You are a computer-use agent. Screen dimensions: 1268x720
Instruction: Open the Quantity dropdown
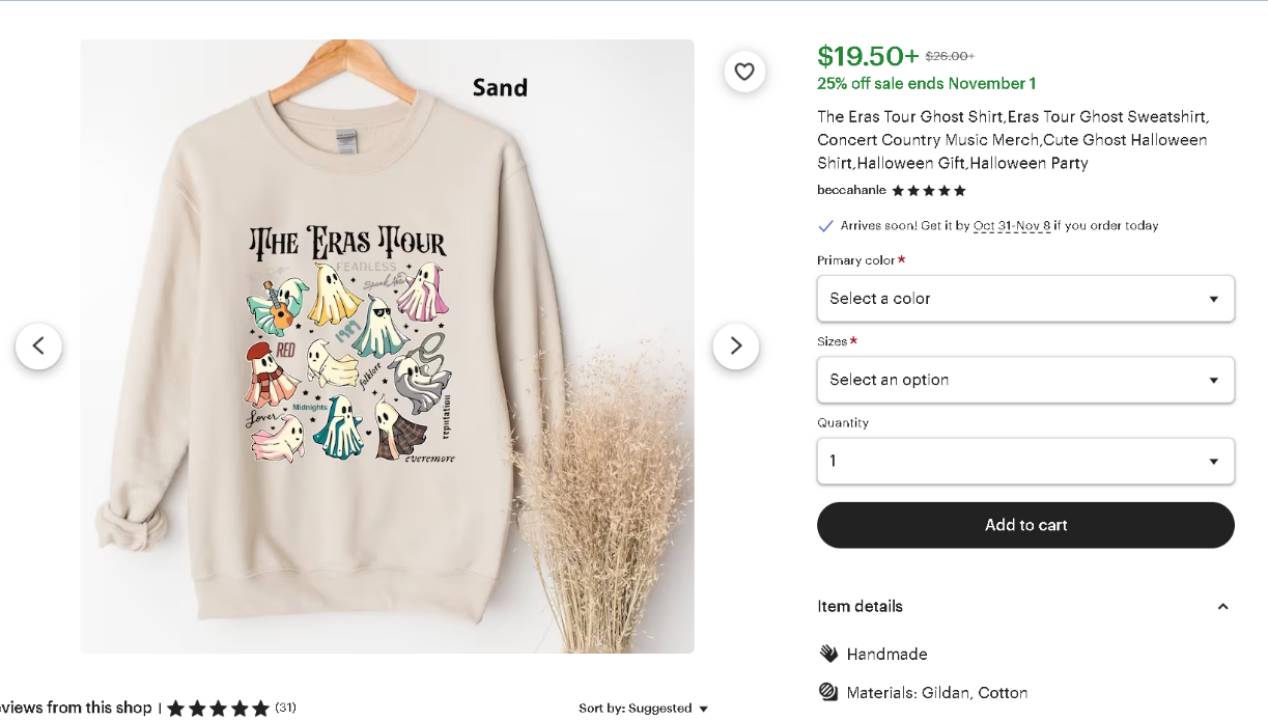tap(1026, 461)
